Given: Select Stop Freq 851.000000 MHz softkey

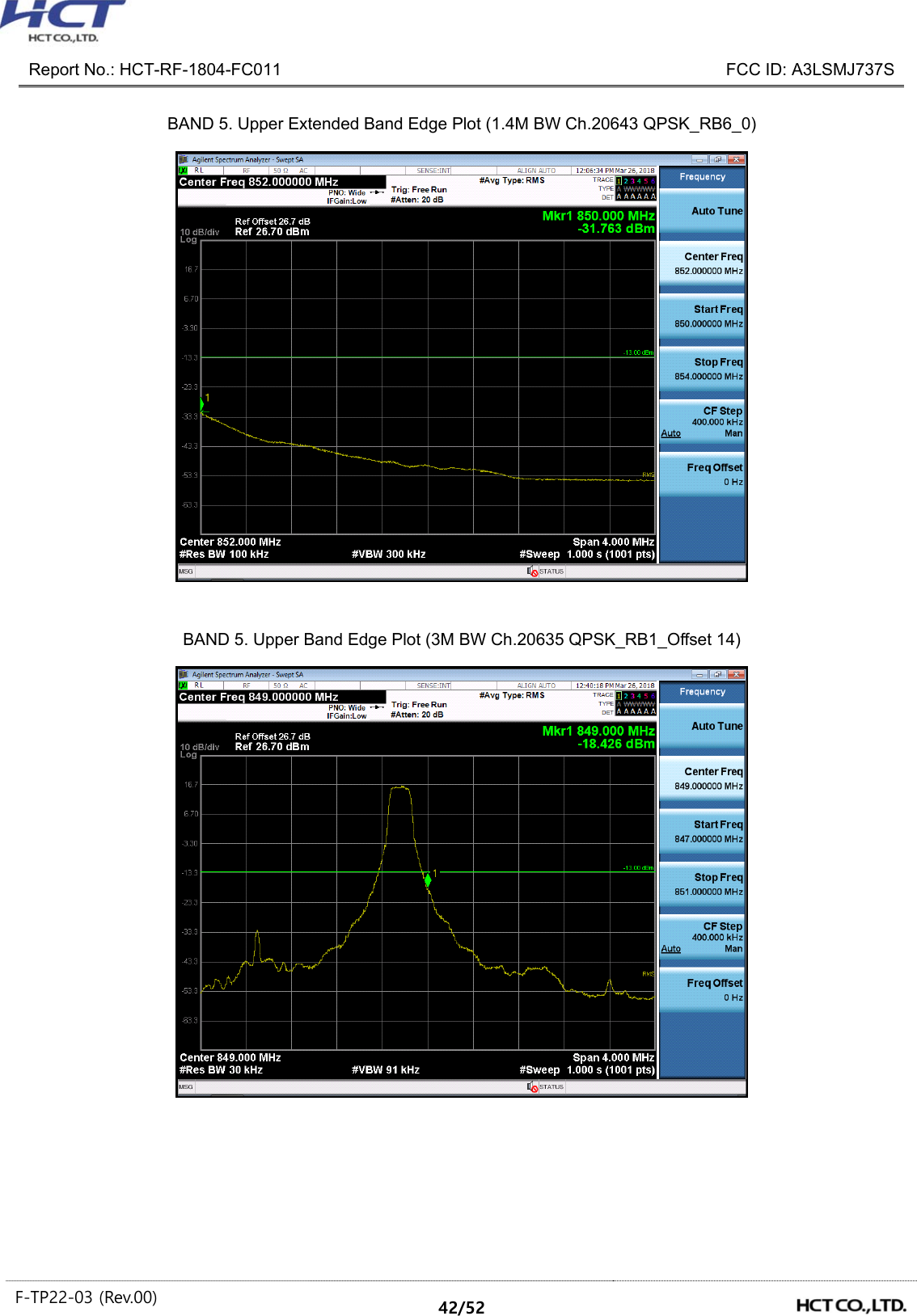Looking at the screenshot, I should point(702,884).
